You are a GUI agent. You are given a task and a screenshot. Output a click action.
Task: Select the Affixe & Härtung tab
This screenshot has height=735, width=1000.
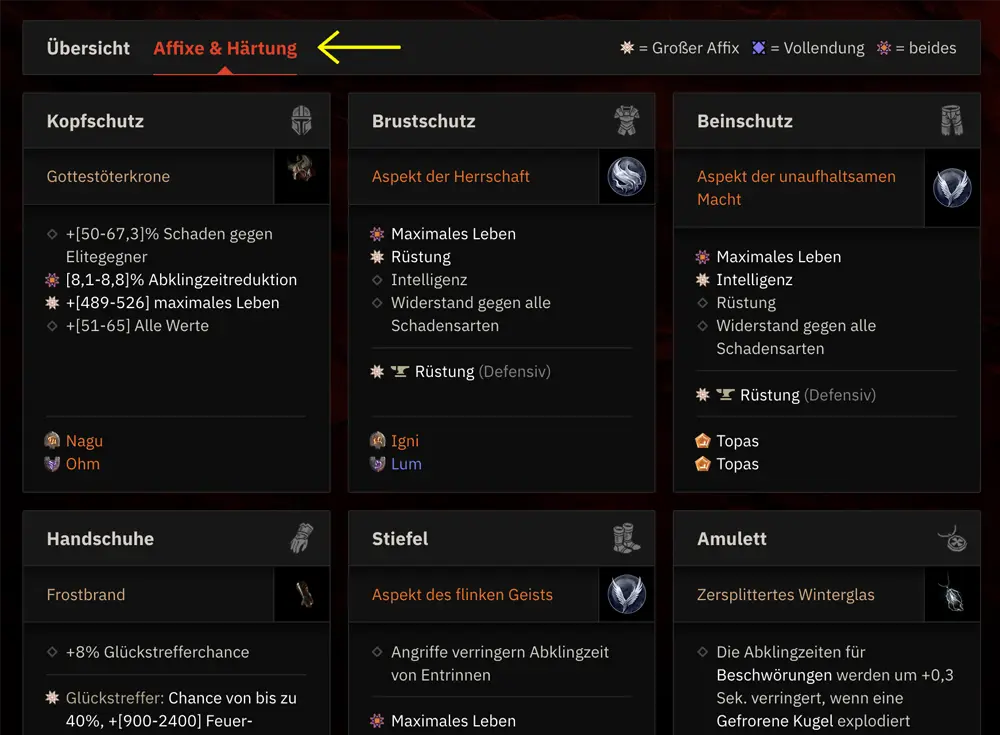pos(225,48)
